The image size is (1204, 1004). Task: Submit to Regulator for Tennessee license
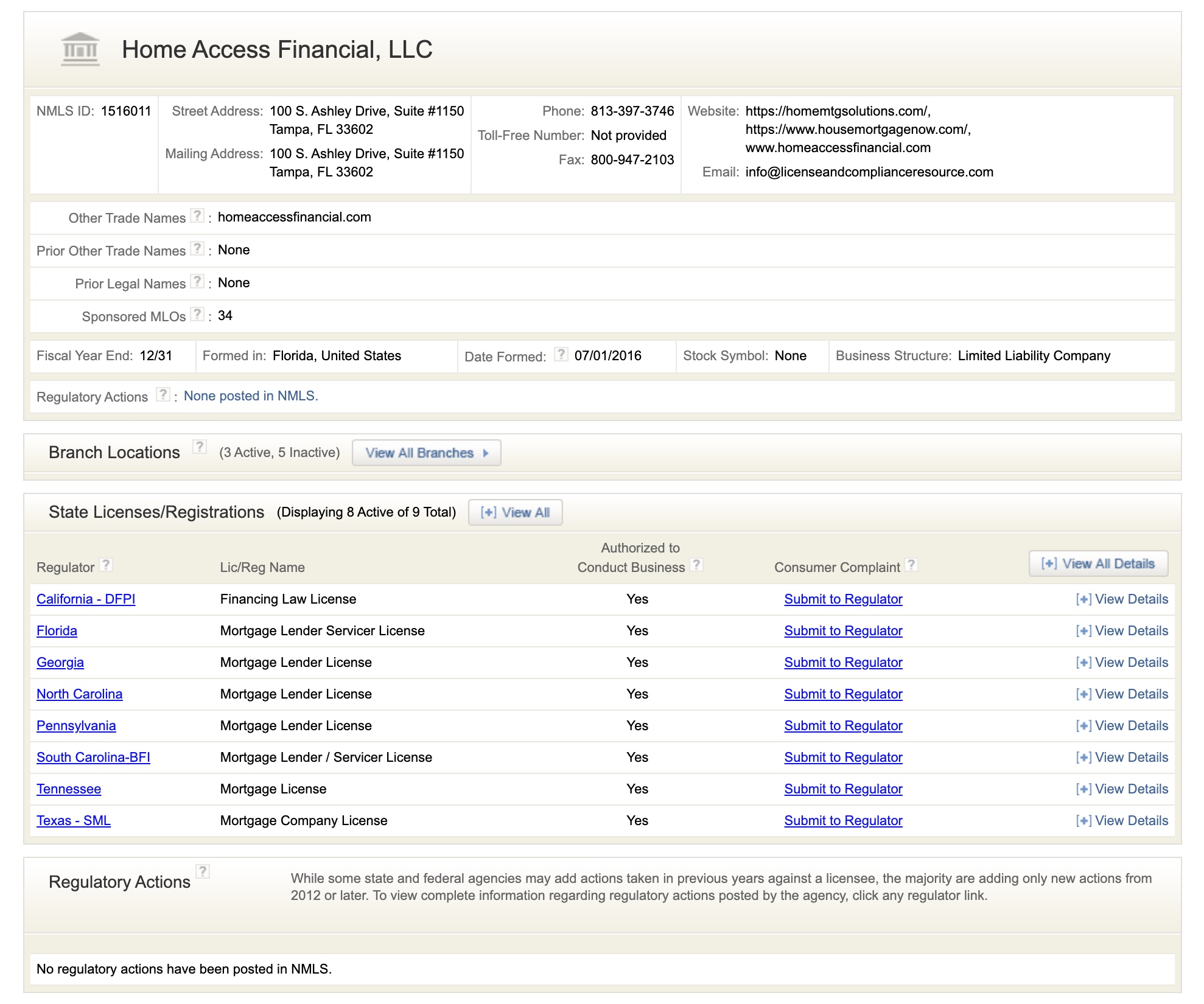click(842, 789)
